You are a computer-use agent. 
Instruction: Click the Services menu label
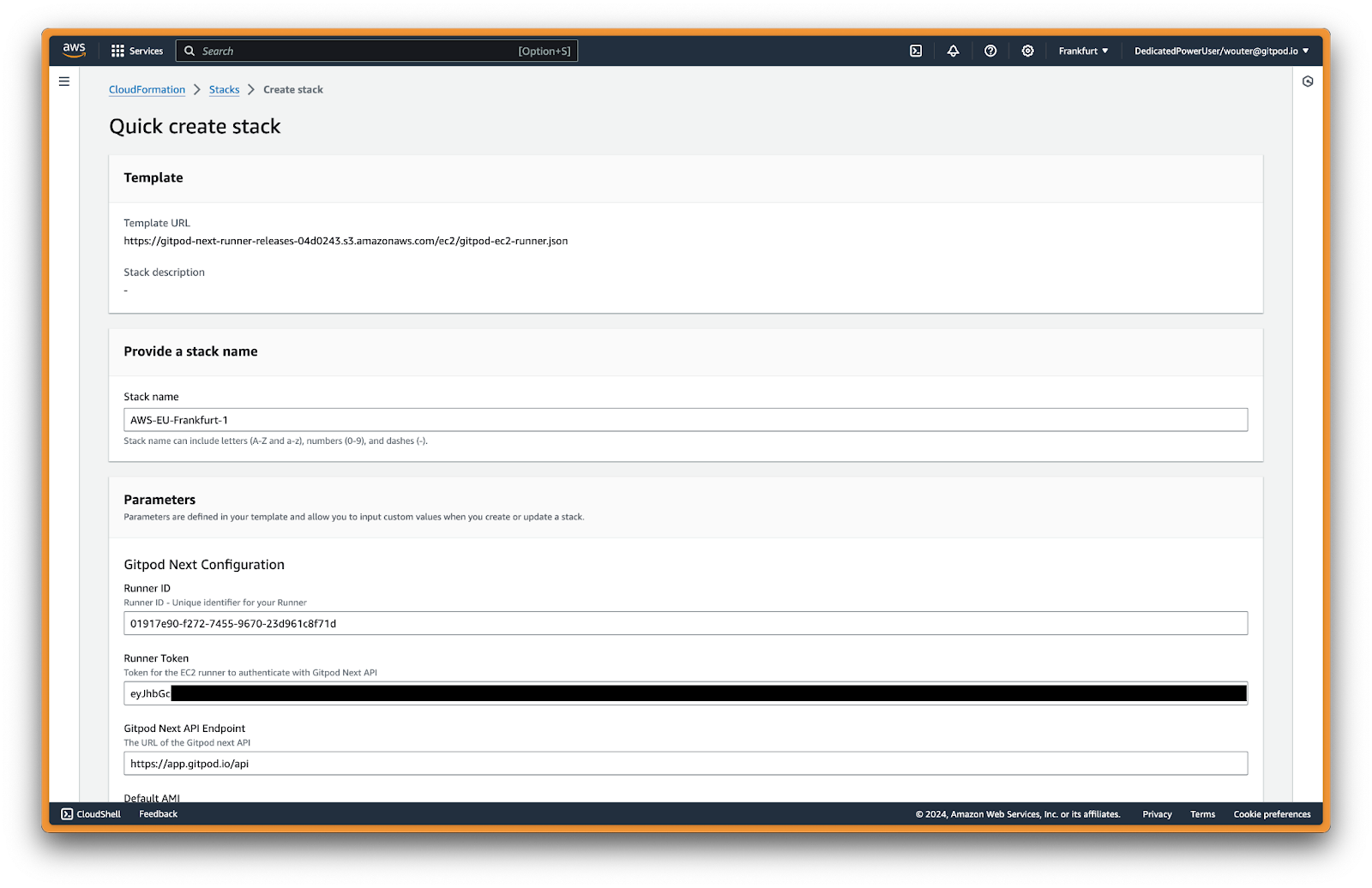[146, 51]
